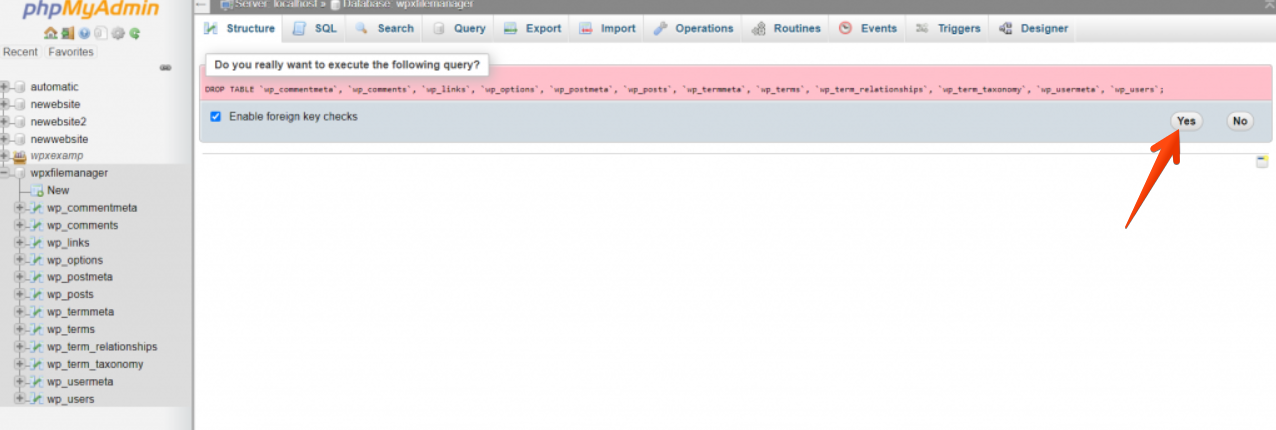This screenshot has height=430, width=1276.
Task: Open the console icon at panel corner
Action: (1262, 162)
